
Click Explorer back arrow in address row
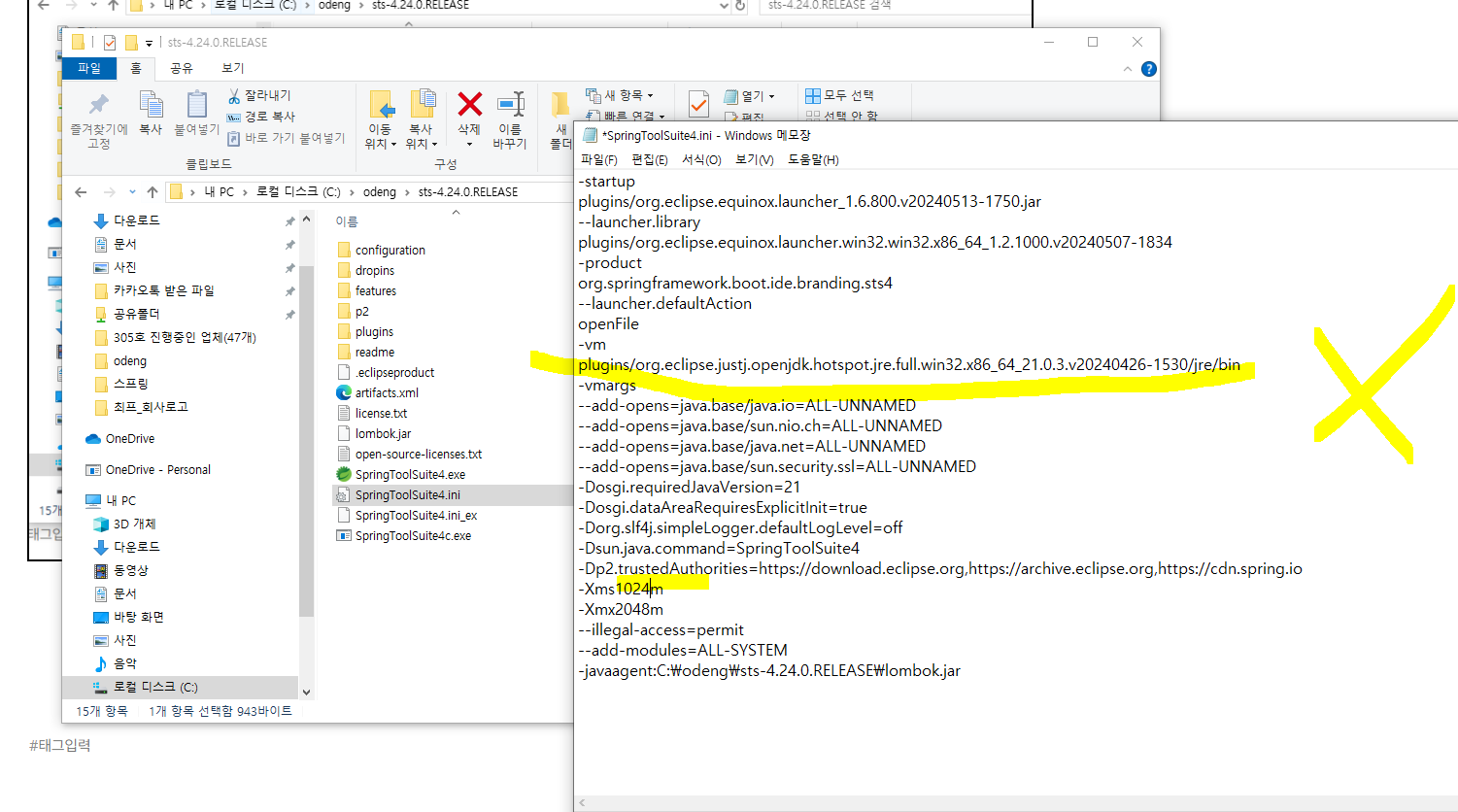81,192
